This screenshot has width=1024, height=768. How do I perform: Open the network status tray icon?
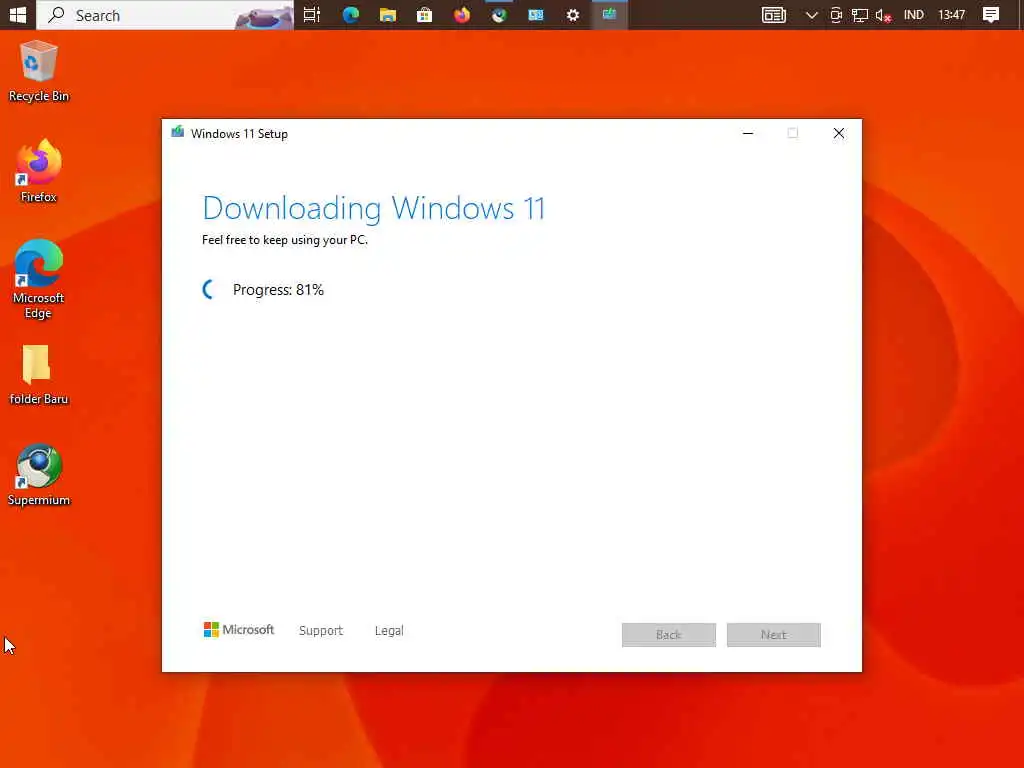[x=859, y=15]
